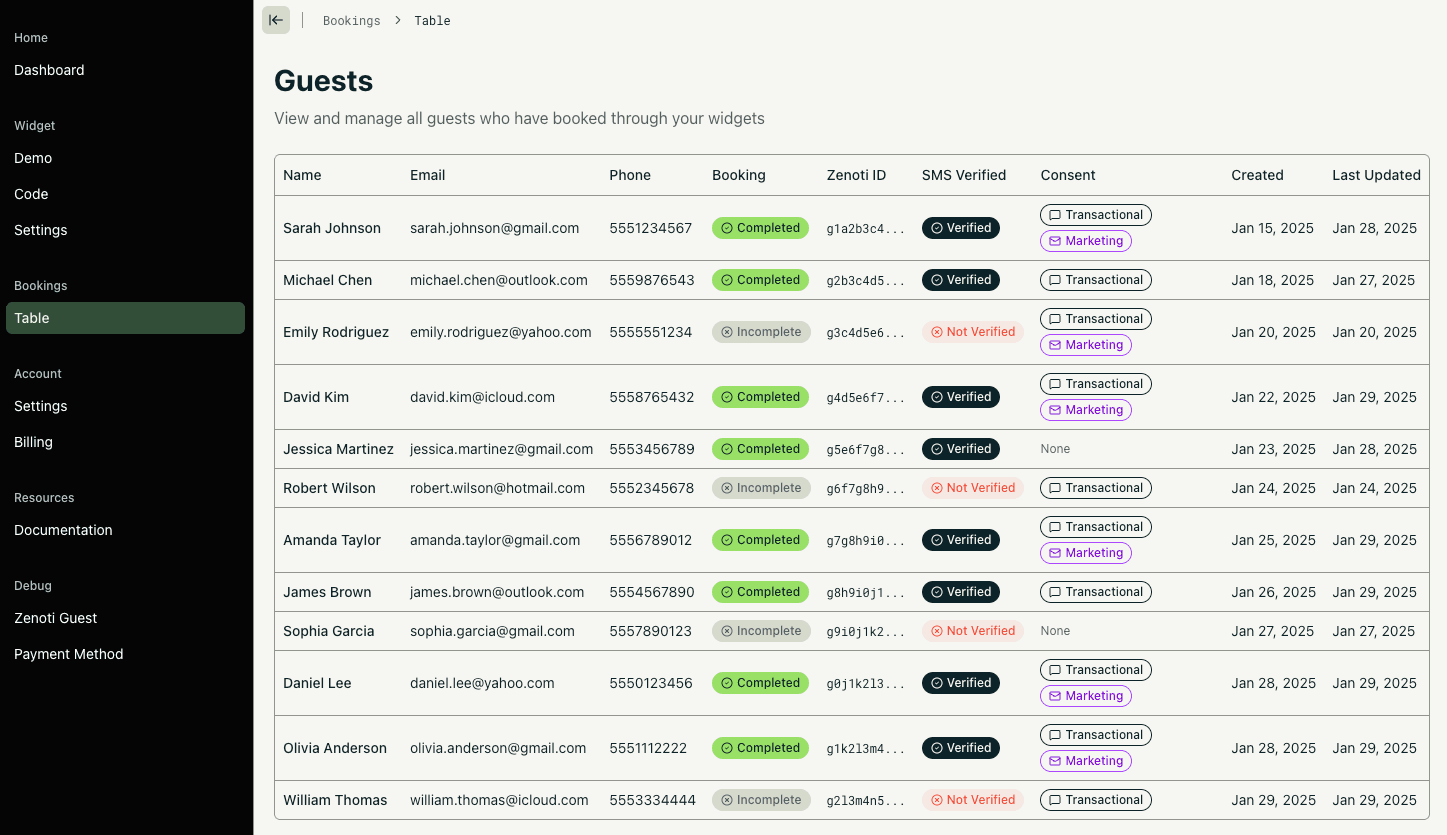Screen dimensions: 1447x835
Task: Collapse the sidebar with the toggle icon
Action: [x=276, y=20]
